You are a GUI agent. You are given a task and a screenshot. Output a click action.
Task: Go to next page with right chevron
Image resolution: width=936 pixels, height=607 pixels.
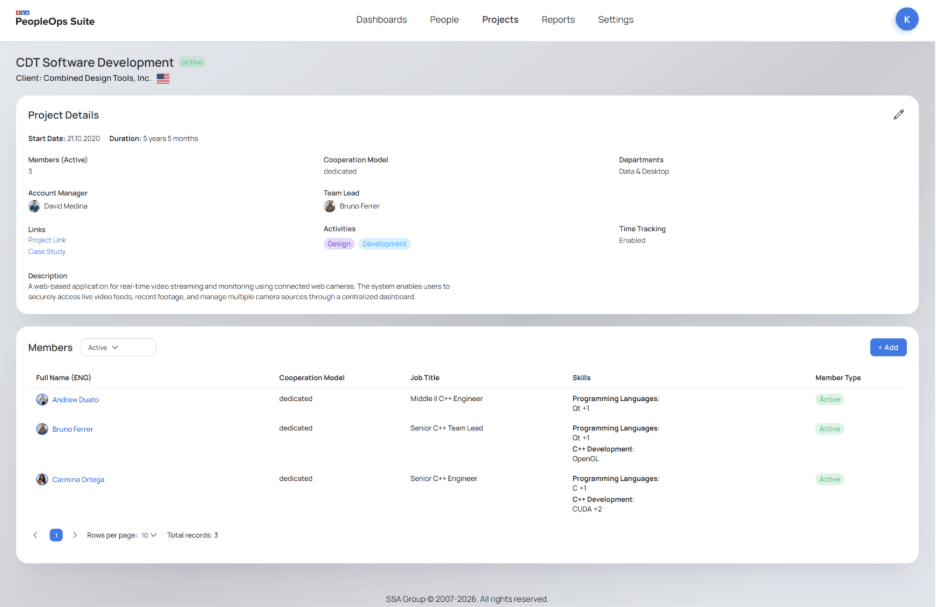[x=75, y=535]
